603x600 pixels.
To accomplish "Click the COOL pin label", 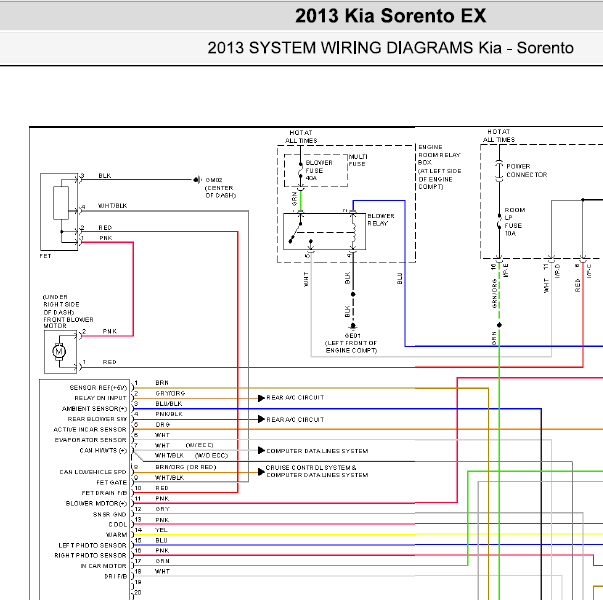I will point(117,524).
